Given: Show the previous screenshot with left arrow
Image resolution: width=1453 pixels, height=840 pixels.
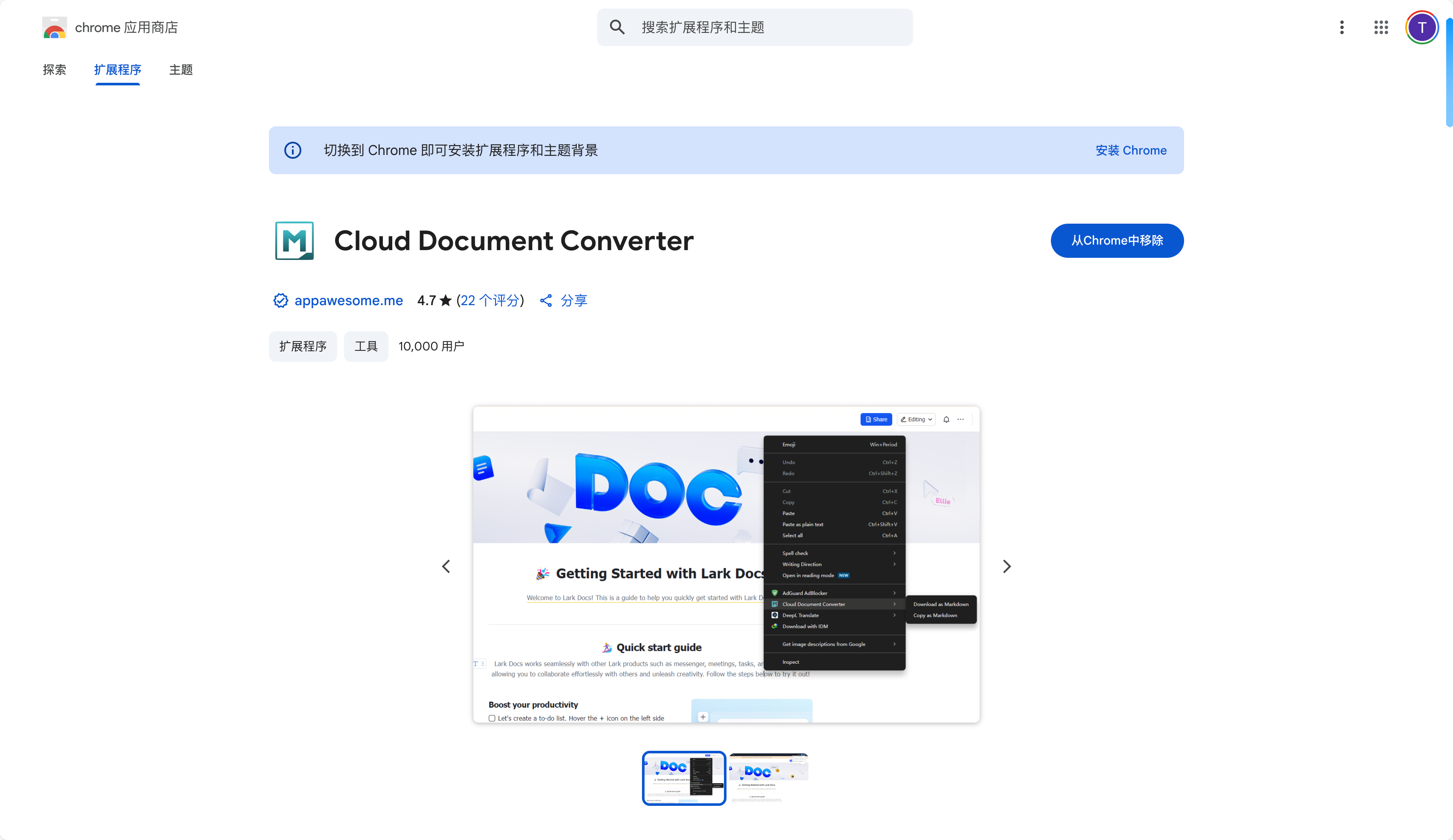Looking at the screenshot, I should click(x=446, y=566).
